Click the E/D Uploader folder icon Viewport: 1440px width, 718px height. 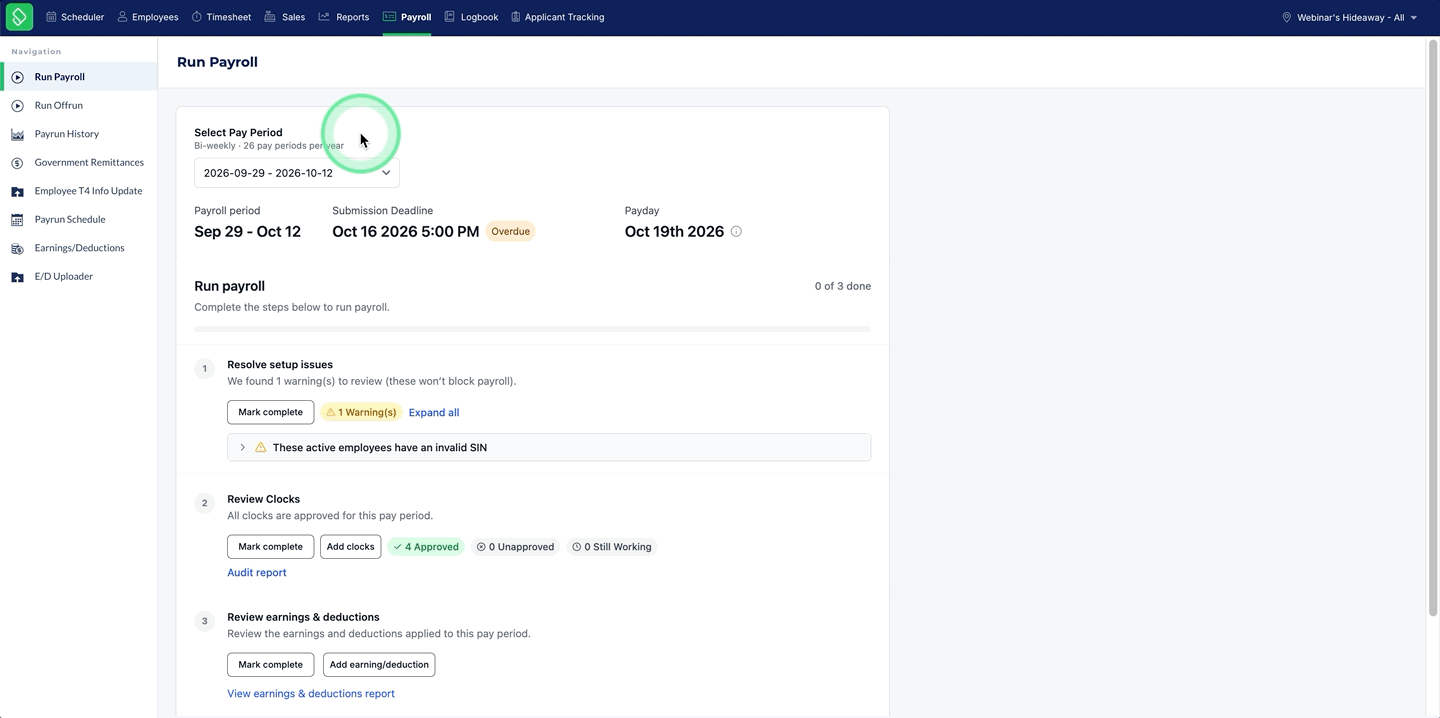pyautogui.click(x=17, y=277)
